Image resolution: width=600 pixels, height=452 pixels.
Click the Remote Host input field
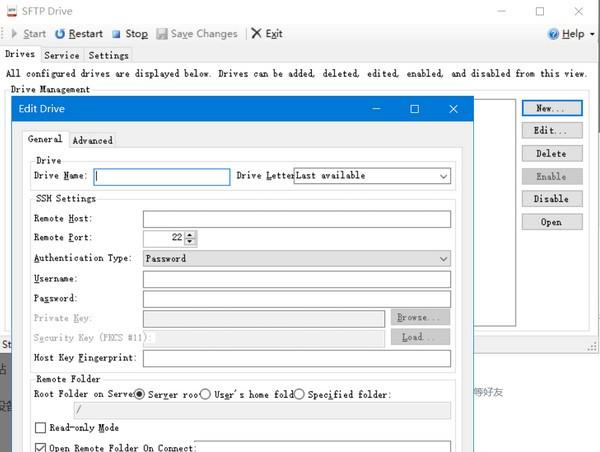pos(297,219)
